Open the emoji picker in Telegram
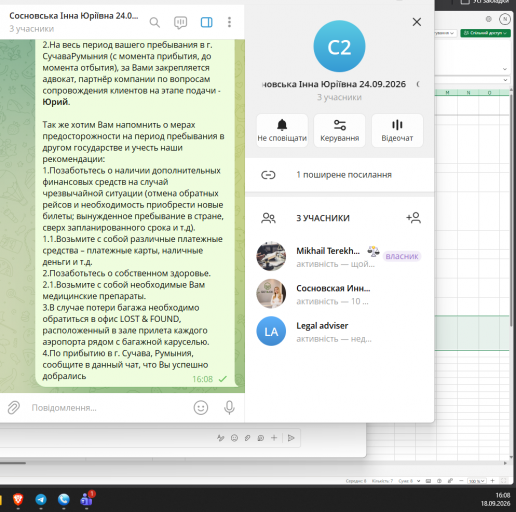The width and height of the screenshot is (516, 512). 201,408
